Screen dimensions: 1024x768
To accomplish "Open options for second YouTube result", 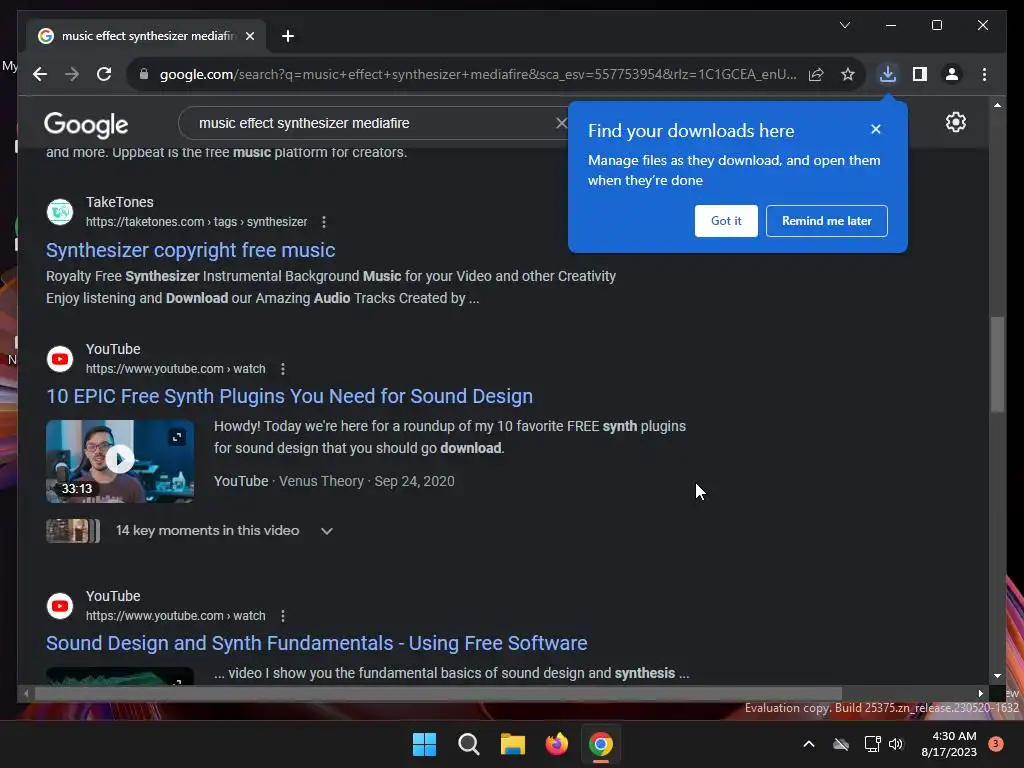I will pyautogui.click(x=283, y=616).
